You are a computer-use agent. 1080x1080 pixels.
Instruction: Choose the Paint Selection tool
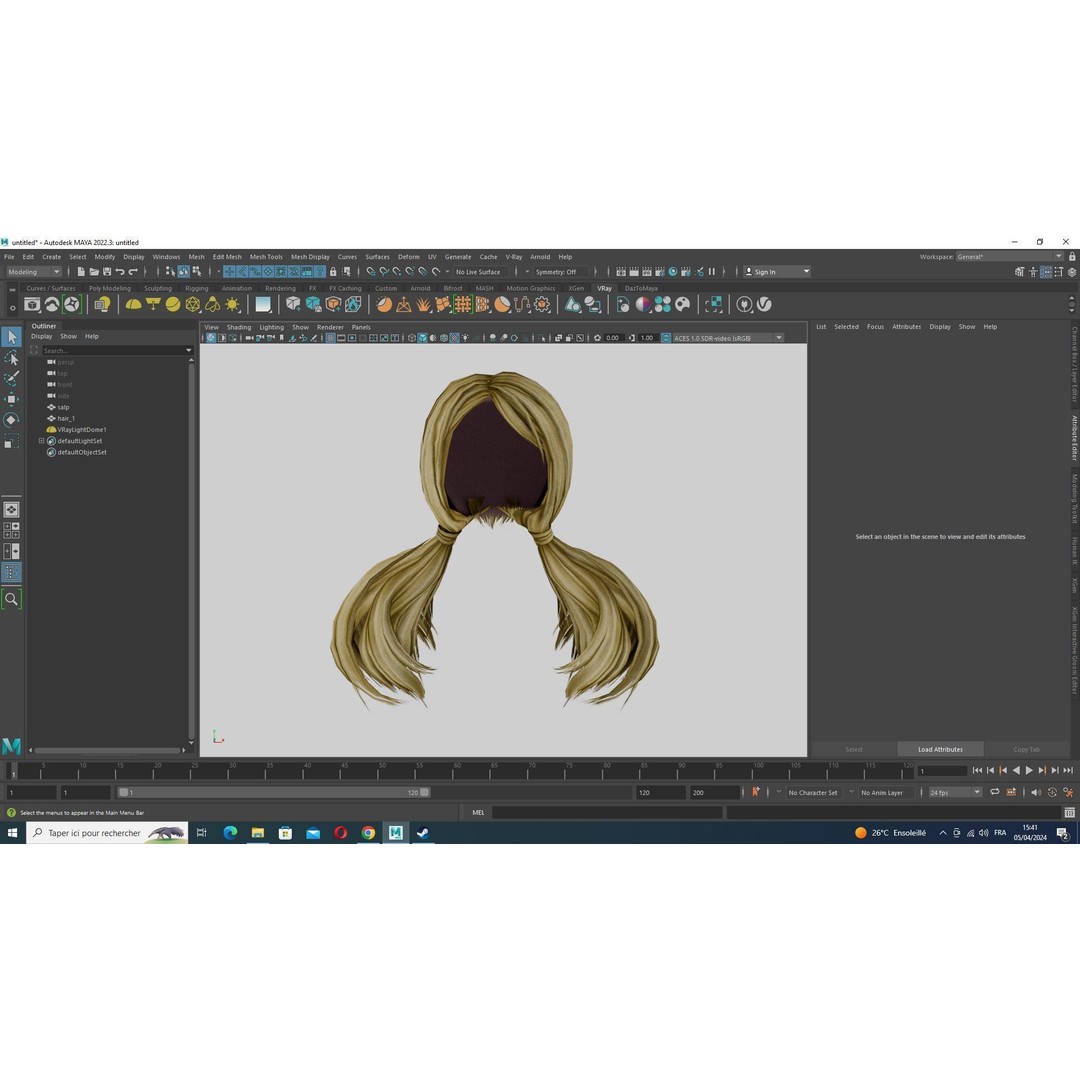[12, 379]
